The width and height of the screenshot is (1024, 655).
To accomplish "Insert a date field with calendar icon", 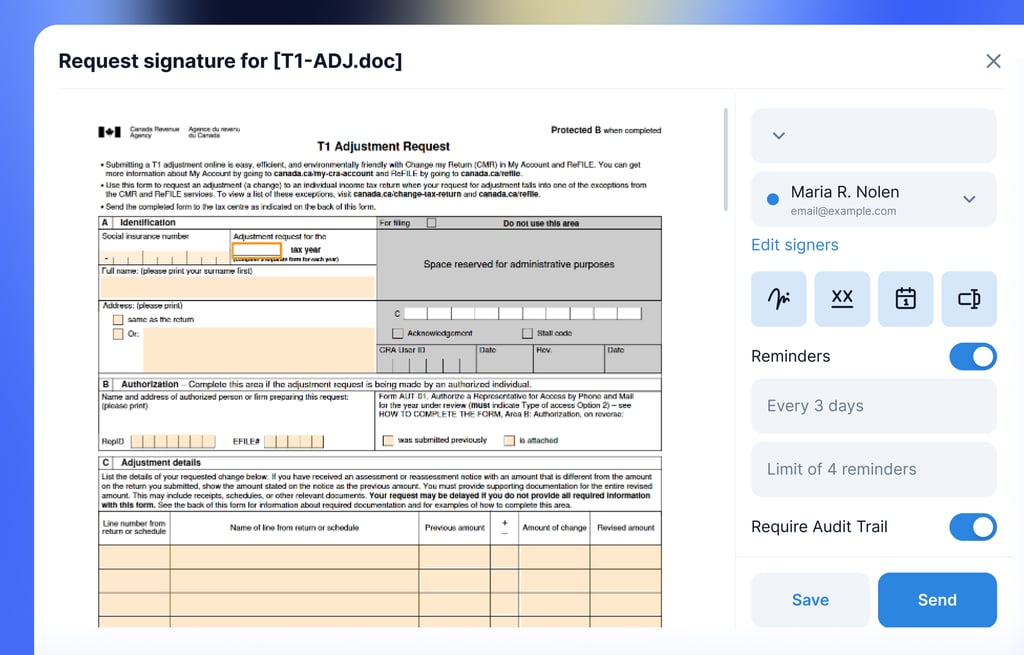I will pyautogui.click(x=905, y=299).
